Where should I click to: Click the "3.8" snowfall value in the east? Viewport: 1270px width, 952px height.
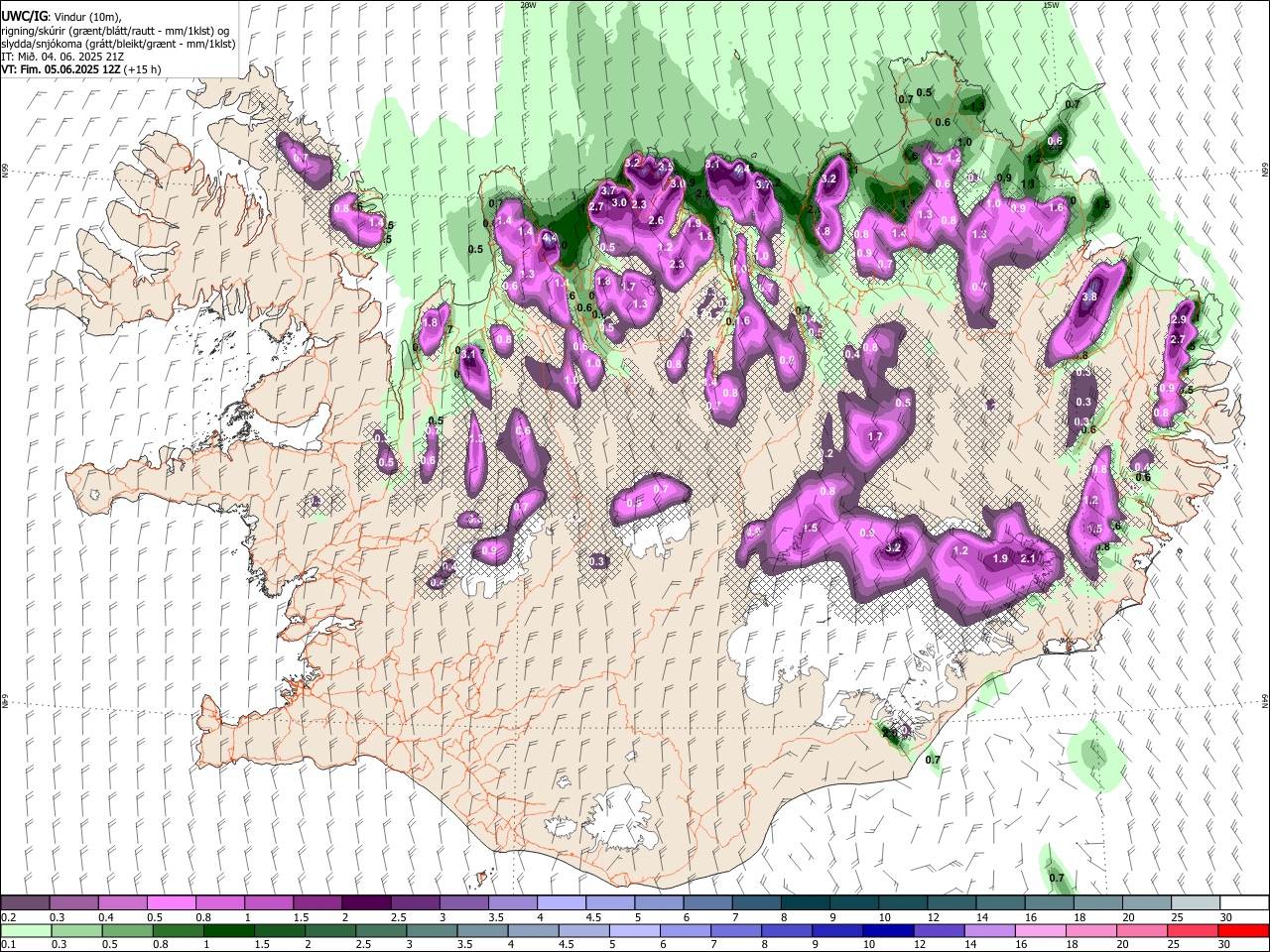(x=1089, y=297)
